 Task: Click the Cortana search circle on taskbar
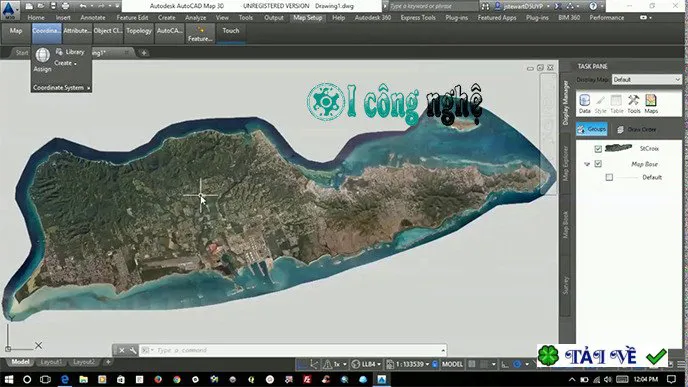click(x=27, y=380)
